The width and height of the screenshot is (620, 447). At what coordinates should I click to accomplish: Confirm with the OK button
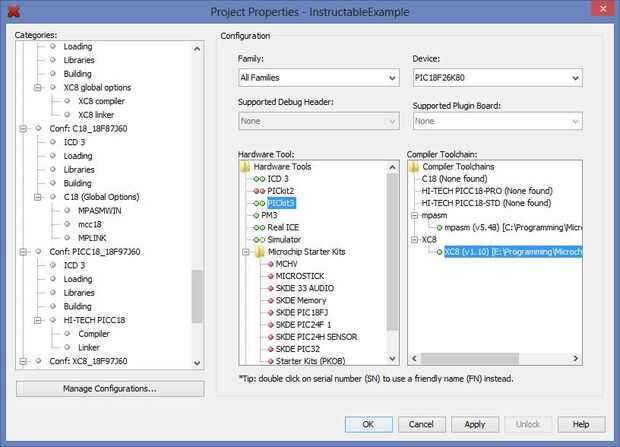click(x=369, y=424)
